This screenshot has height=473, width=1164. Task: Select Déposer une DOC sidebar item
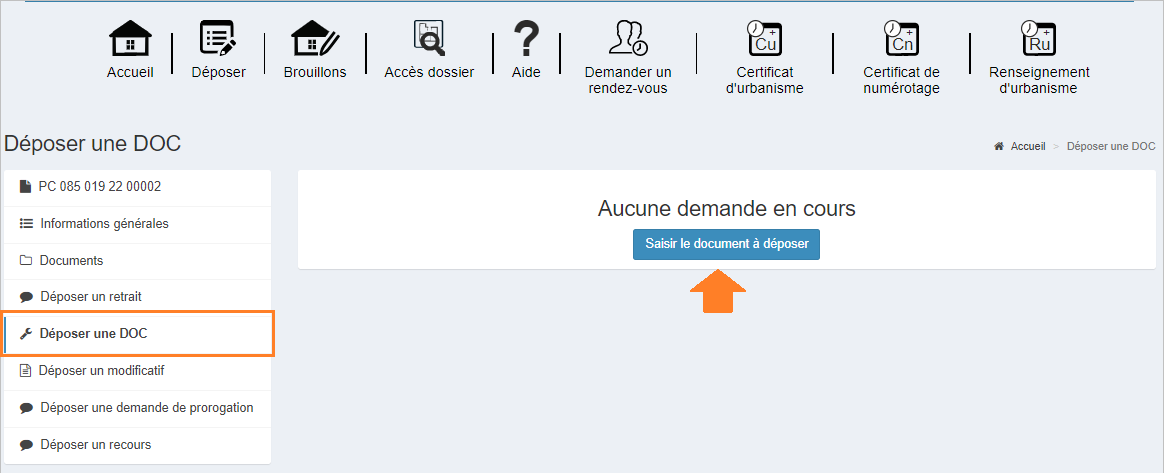pos(93,334)
